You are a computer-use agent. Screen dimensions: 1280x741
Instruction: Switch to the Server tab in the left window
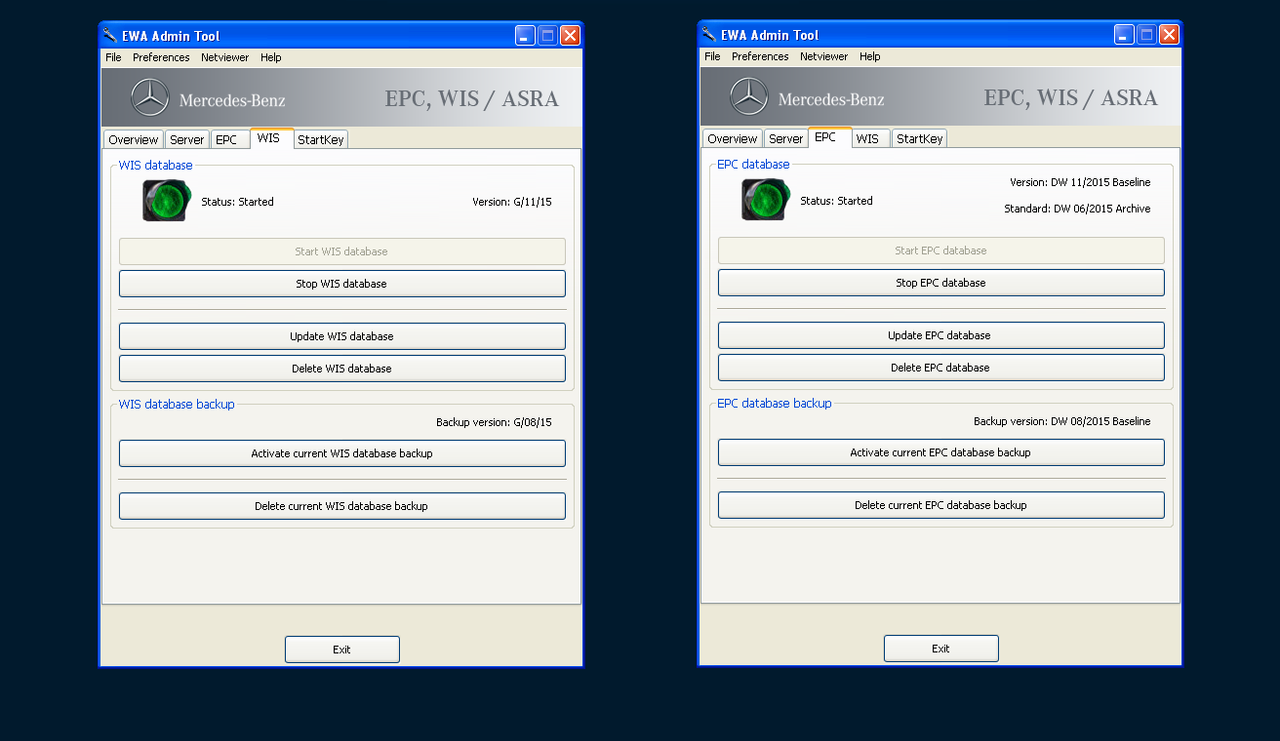[187, 140]
